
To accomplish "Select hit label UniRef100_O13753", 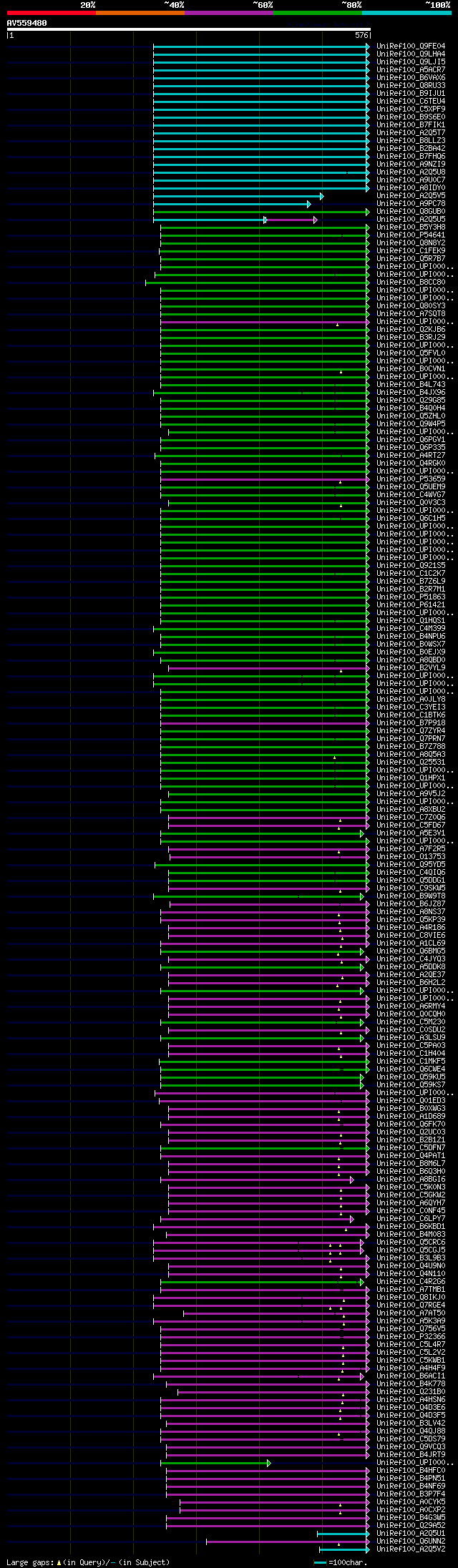I will coord(411,857).
